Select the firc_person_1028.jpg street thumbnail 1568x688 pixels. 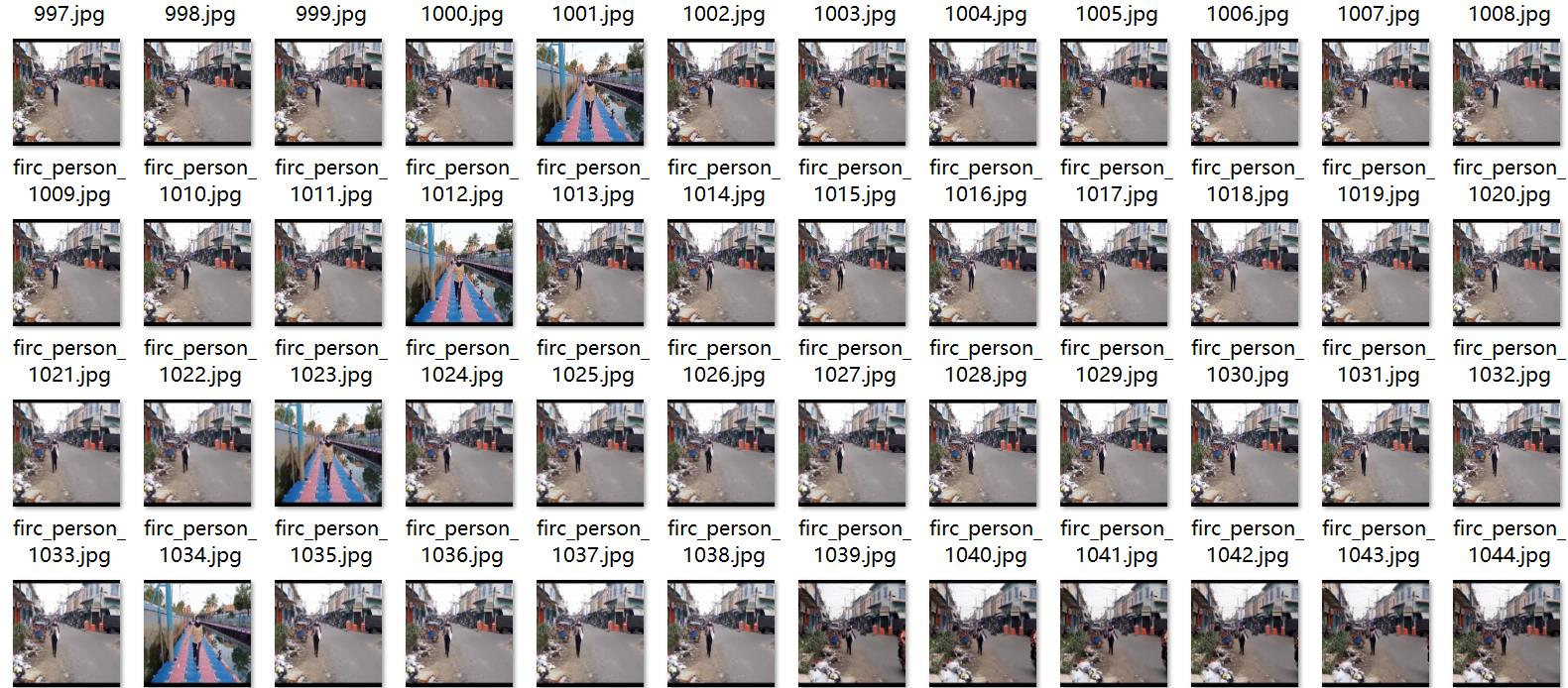coord(983,273)
